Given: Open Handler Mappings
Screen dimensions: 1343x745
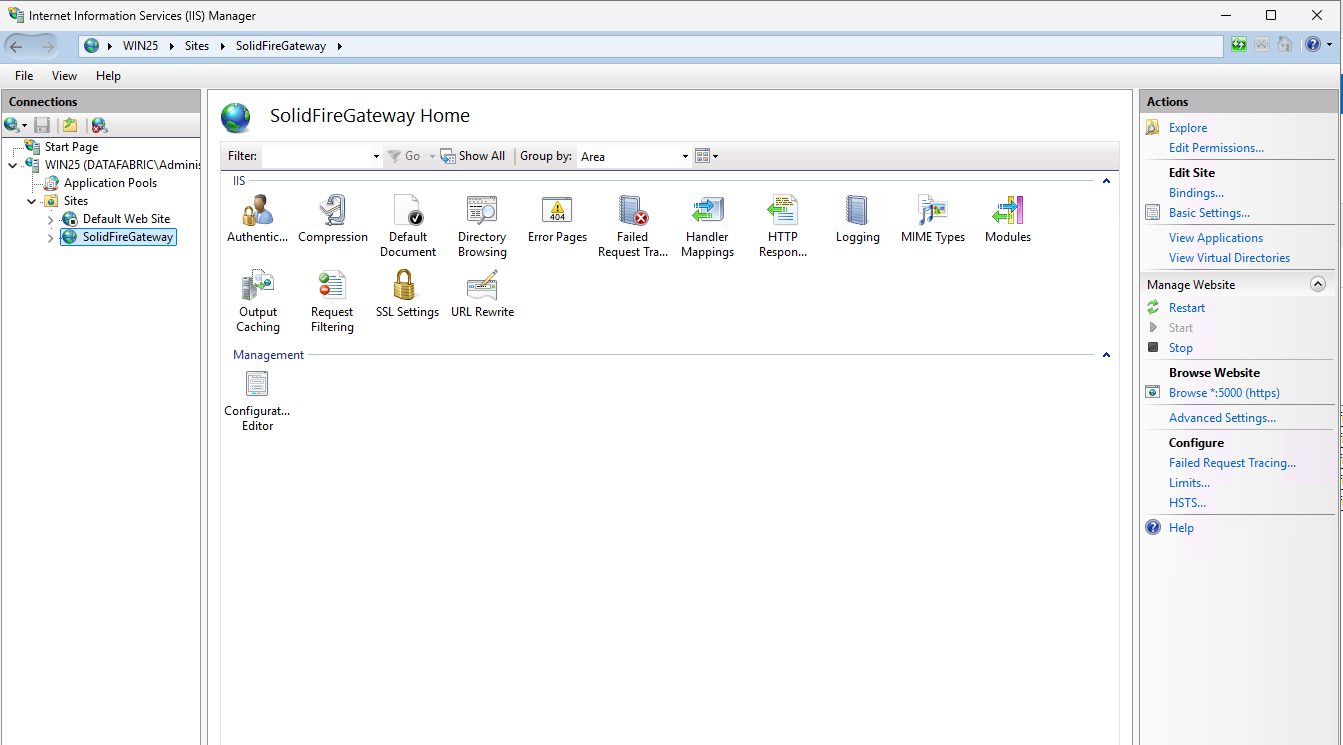Looking at the screenshot, I should (708, 226).
